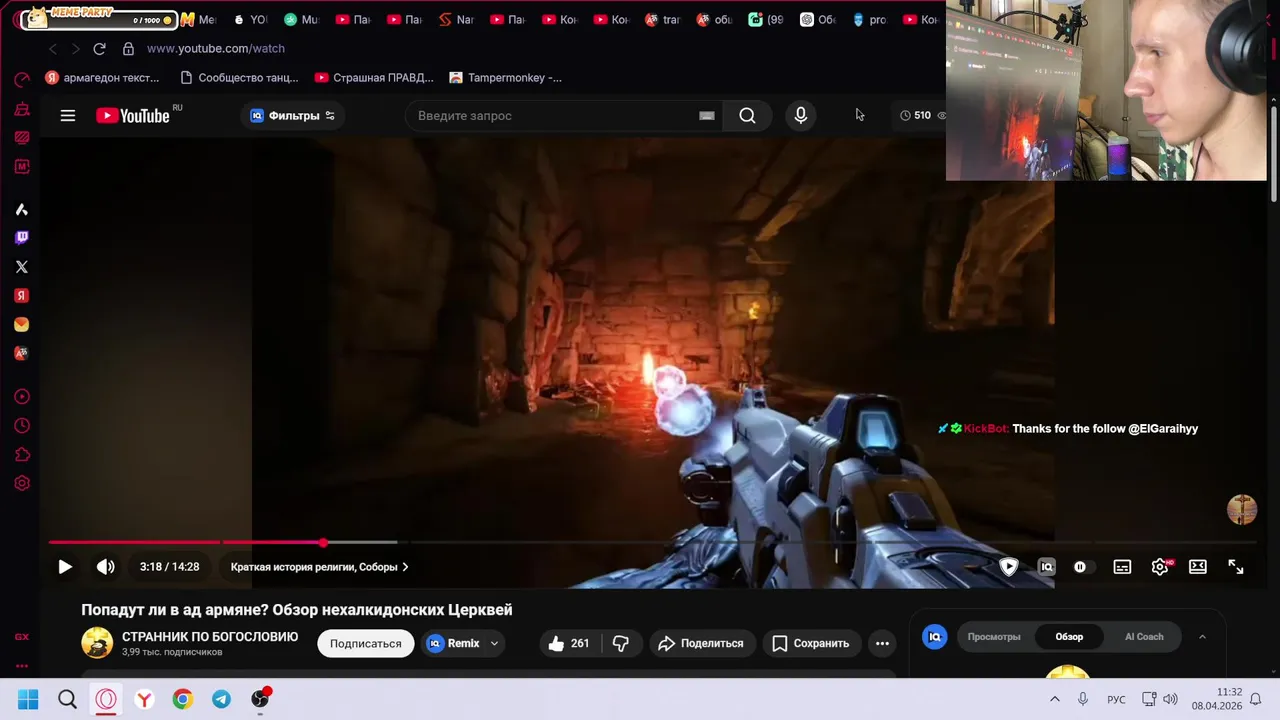
Task: Open browser settings gear in the sidebar
Action: pyautogui.click(x=22, y=483)
